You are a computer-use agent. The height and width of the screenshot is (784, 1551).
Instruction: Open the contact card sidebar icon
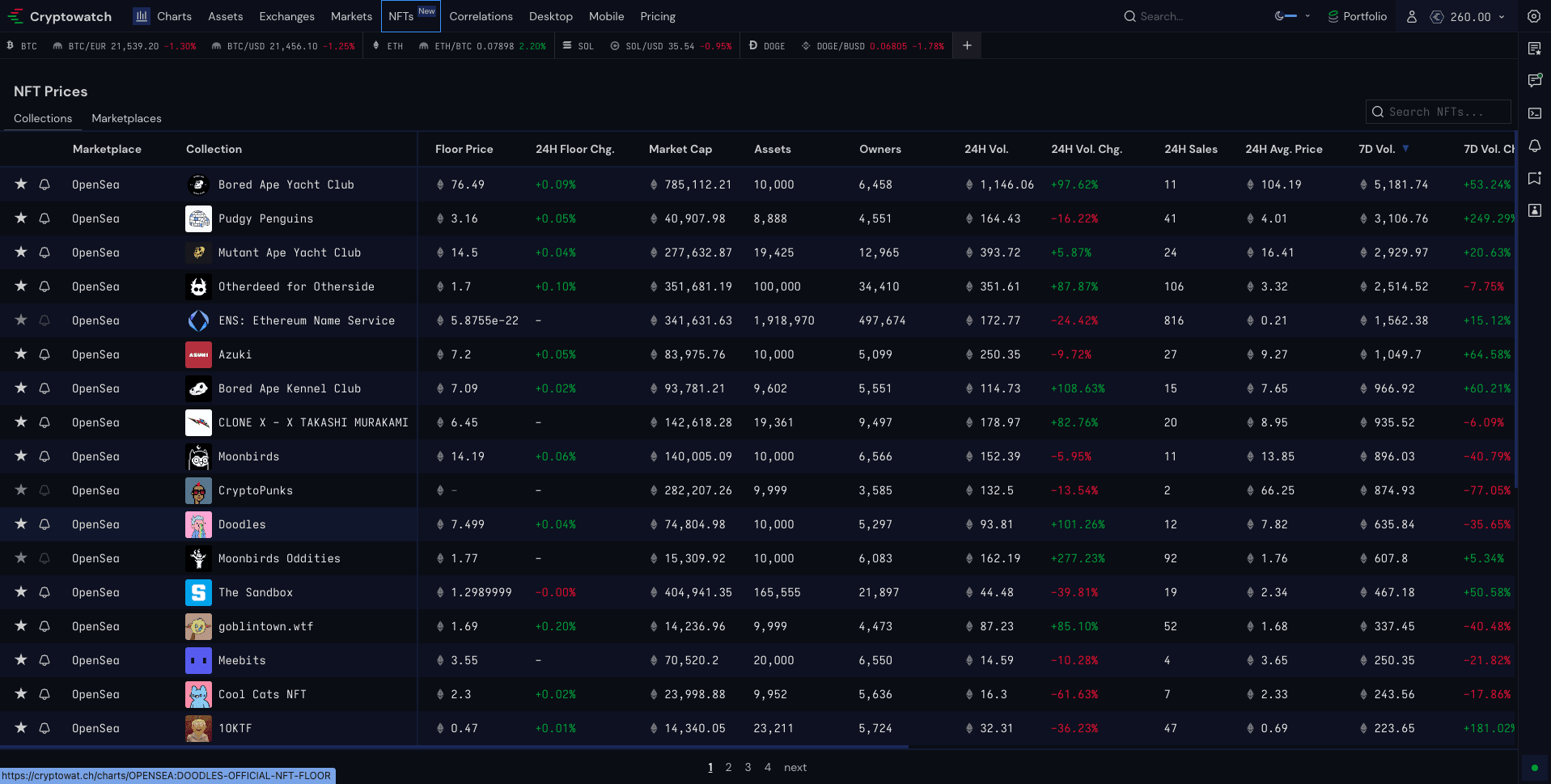[1534, 210]
